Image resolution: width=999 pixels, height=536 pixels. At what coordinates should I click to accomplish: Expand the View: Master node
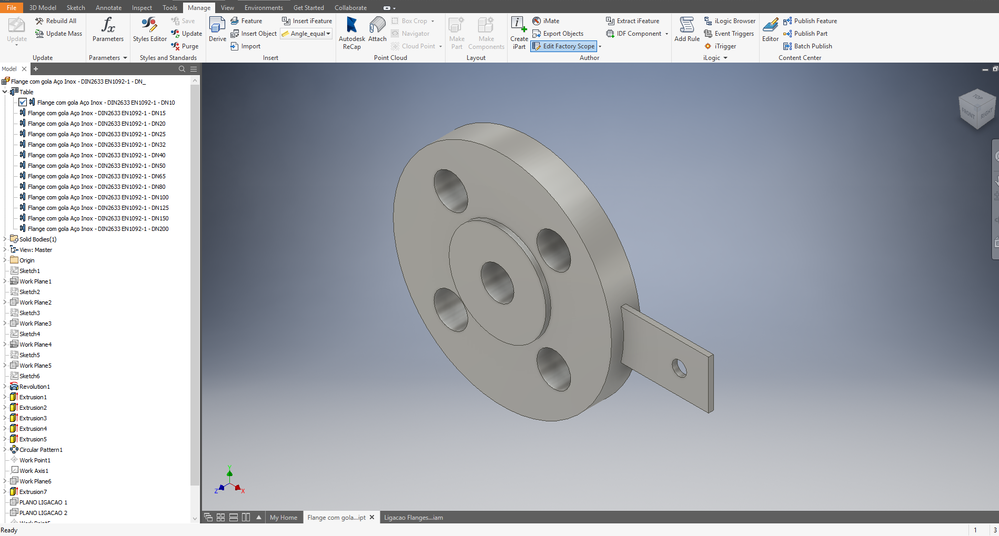pos(5,250)
